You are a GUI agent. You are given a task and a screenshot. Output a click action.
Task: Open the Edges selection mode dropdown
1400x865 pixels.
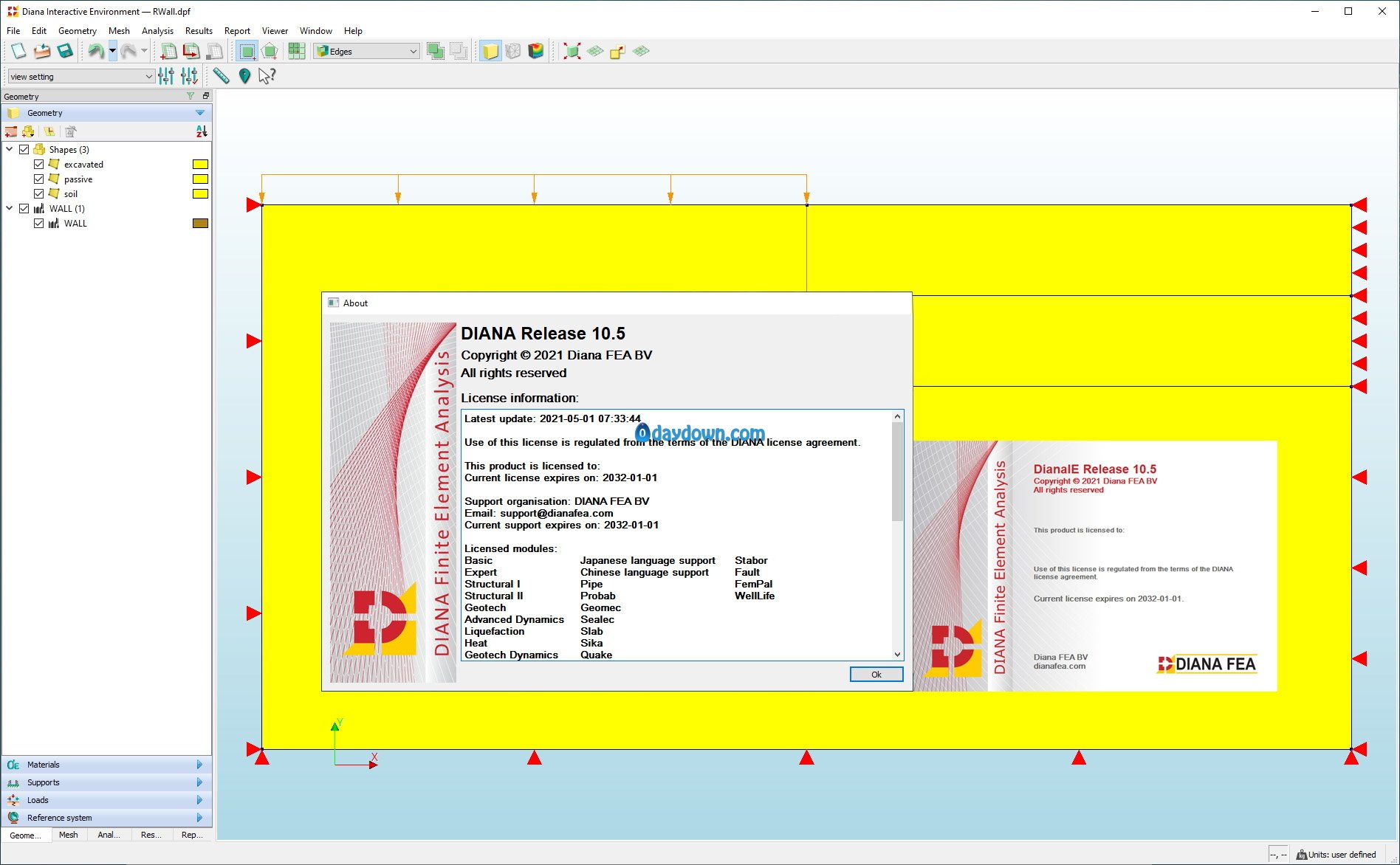pyautogui.click(x=366, y=51)
